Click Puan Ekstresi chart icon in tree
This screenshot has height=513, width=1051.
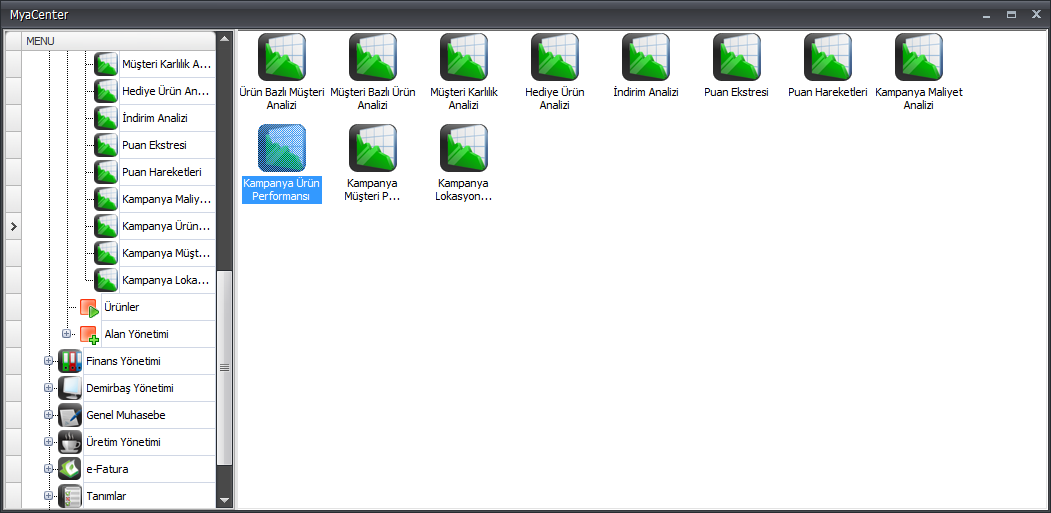click(106, 145)
